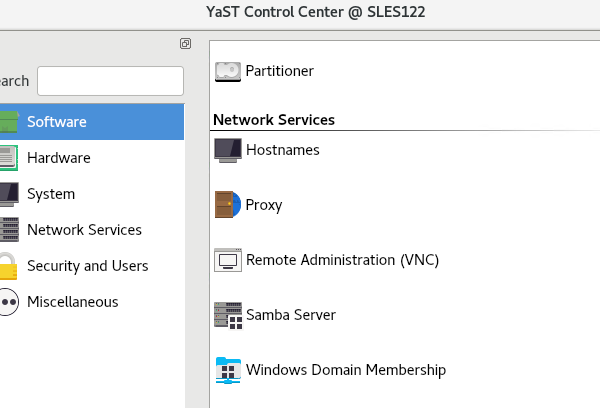Click the Hostnames monitor icon
Screen dimensions: 600x408
click(x=228, y=150)
